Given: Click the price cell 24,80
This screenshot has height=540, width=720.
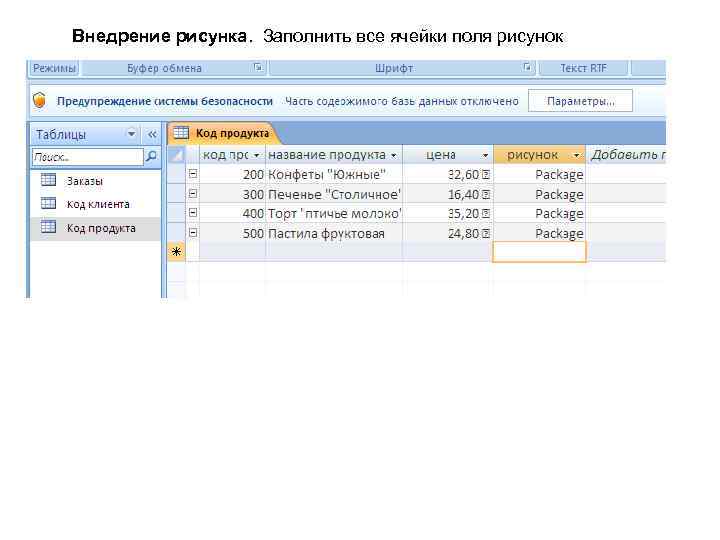Looking at the screenshot, I should [448, 233].
